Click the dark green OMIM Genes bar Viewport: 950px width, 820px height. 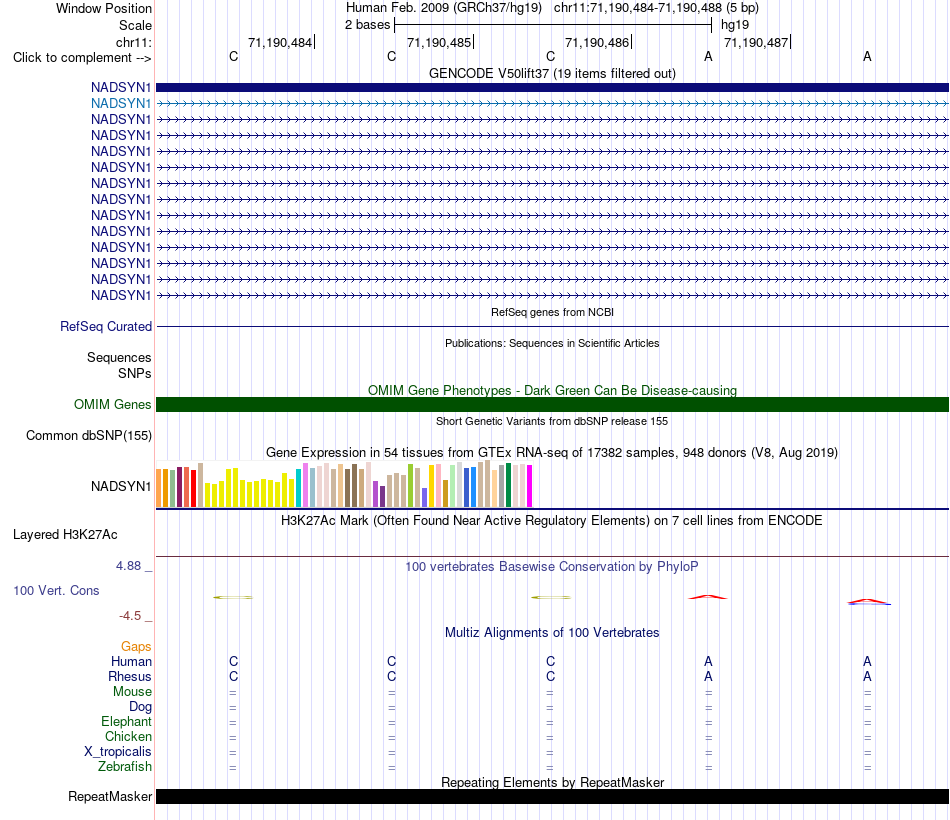pyautogui.click(x=552, y=404)
